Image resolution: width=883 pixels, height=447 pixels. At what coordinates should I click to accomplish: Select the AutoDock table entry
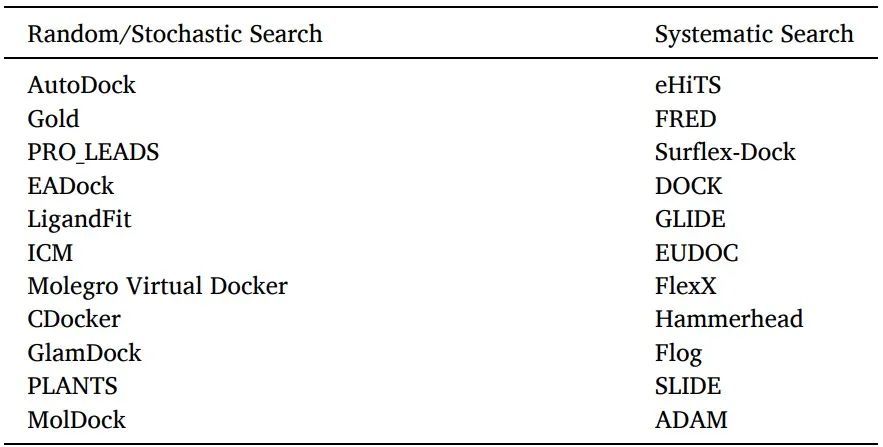click(x=81, y=86)
